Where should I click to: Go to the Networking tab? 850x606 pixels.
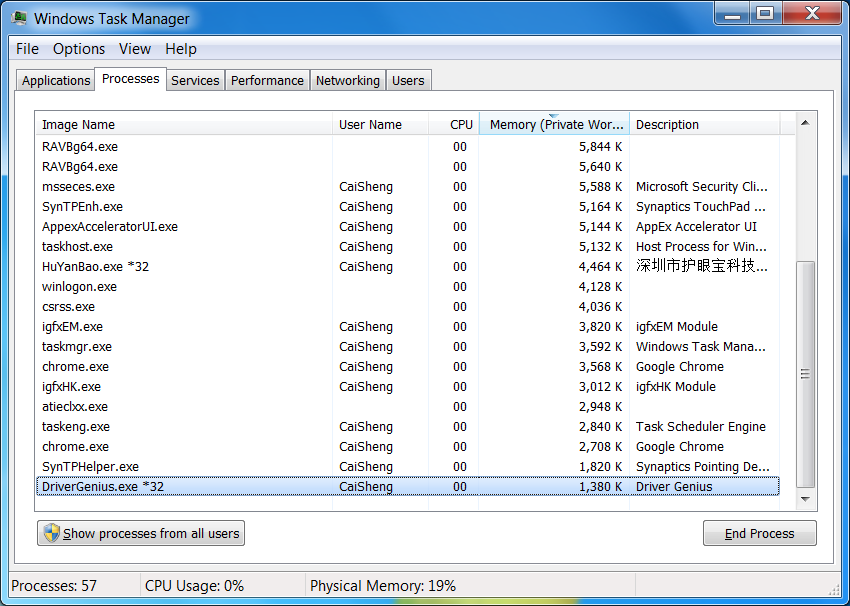pos(347,80)
